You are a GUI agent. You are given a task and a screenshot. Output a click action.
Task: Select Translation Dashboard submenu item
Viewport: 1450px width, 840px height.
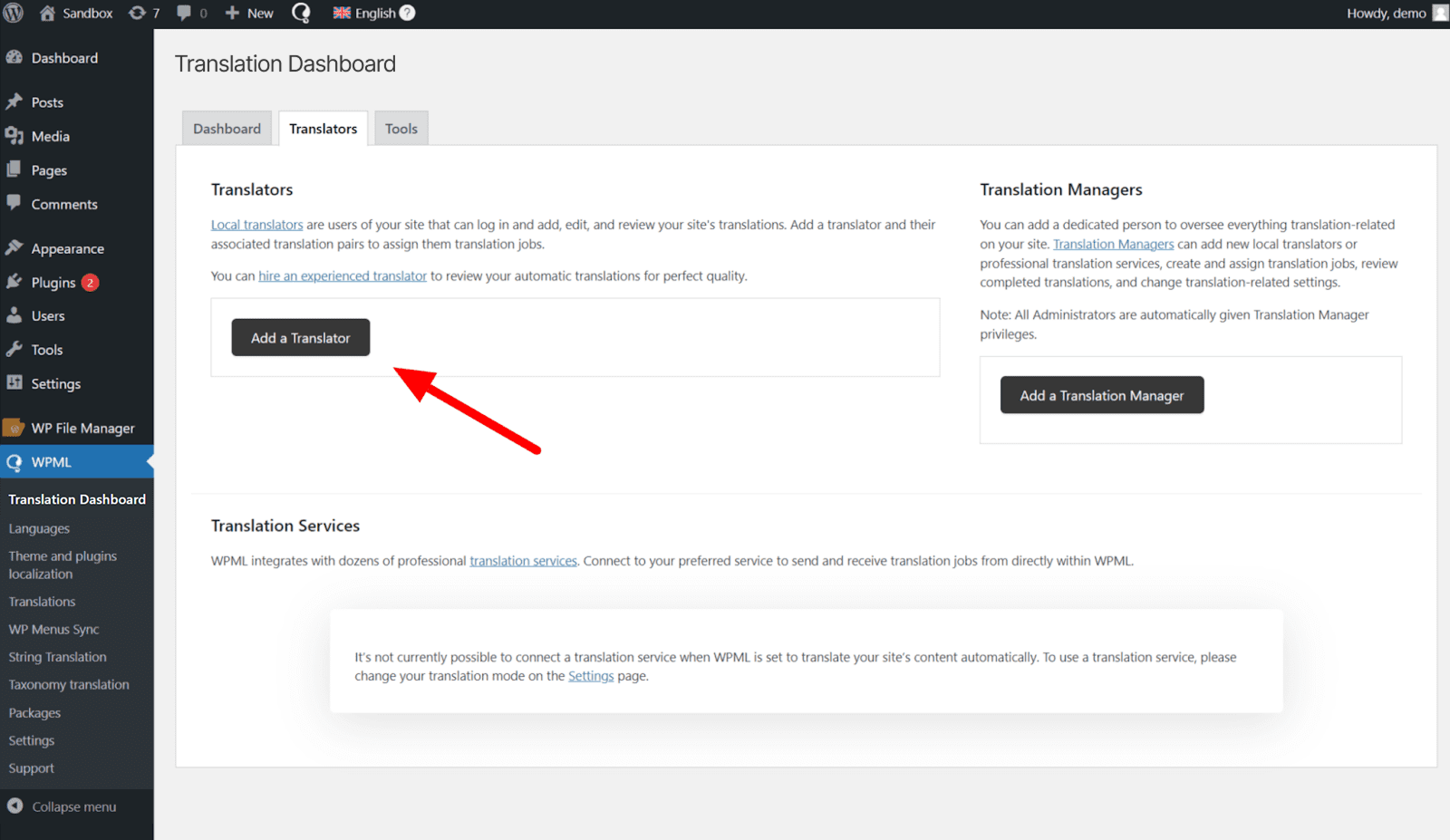point(77,499)
